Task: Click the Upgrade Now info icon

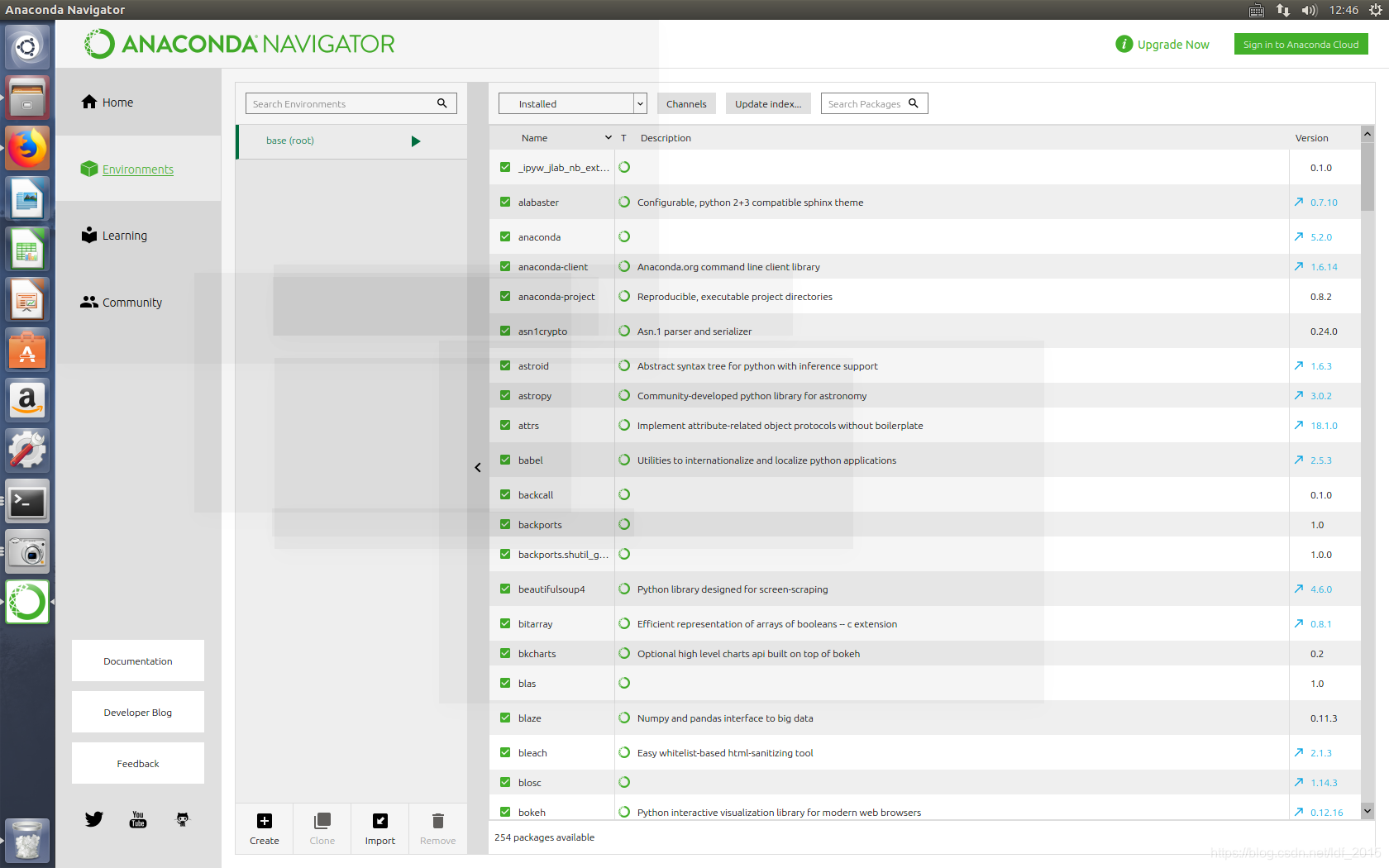Action: point(1124,44)
